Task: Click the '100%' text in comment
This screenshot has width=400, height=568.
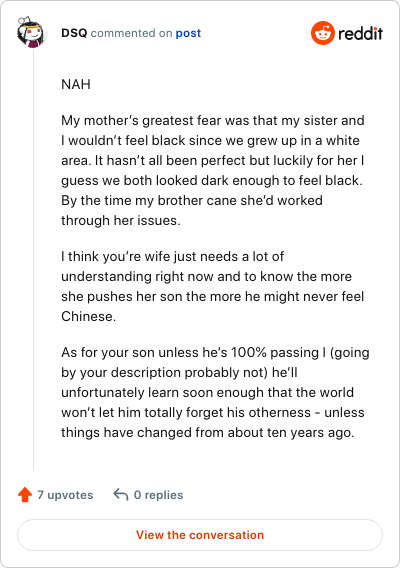Action: (x=249, y=352)
